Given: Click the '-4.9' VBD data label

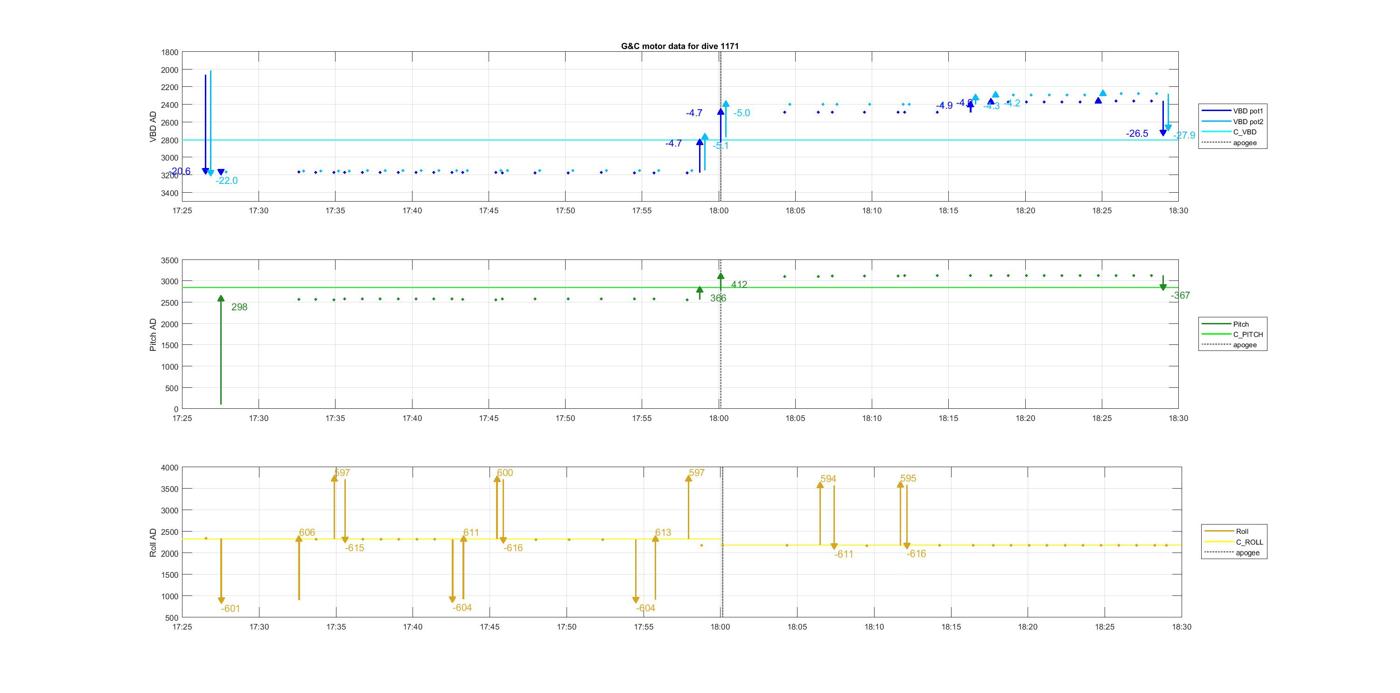Looking at the screenshot, I should [x=944, y=106].
